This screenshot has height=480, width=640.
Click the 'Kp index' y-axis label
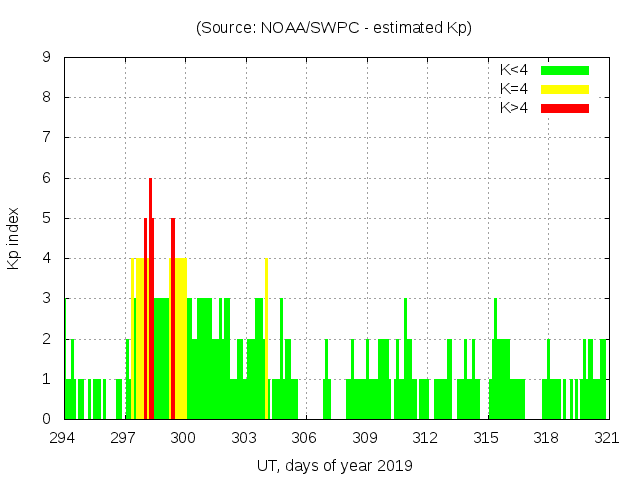14,238
